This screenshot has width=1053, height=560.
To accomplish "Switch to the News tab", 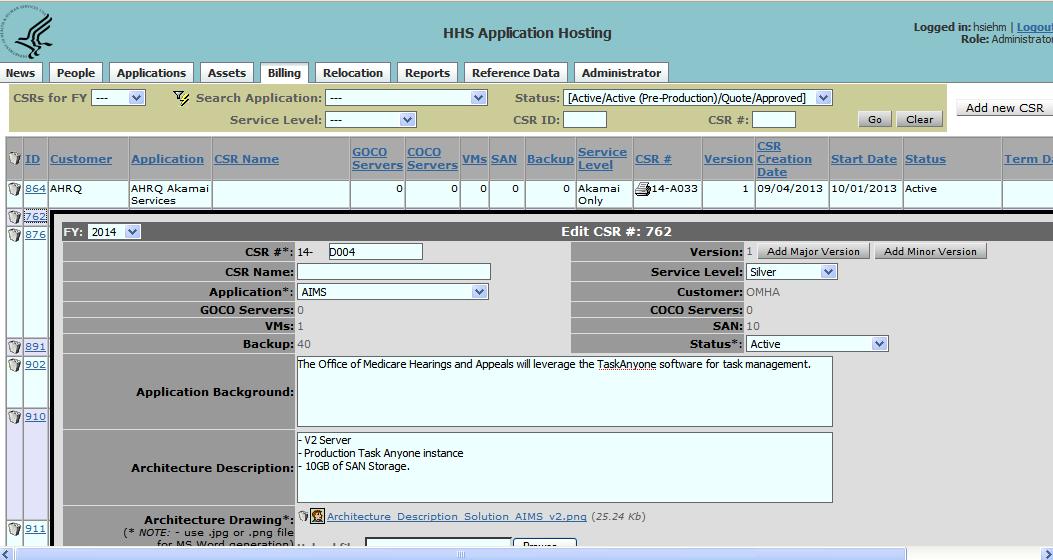I will (20, 73).
